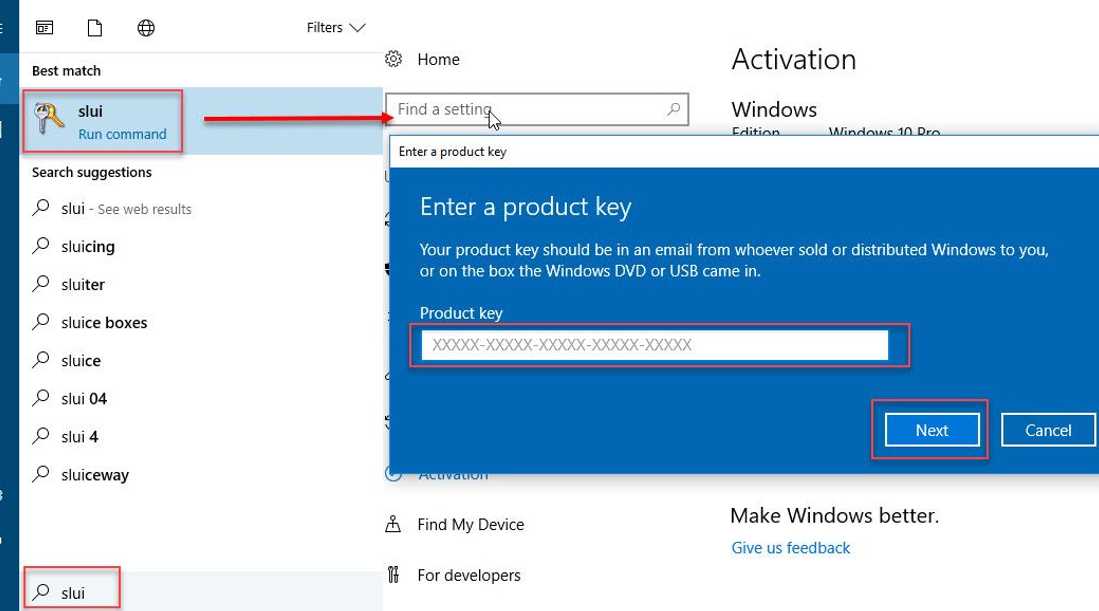
Task: Open the Filters dropdown
Action: [336, 27]
